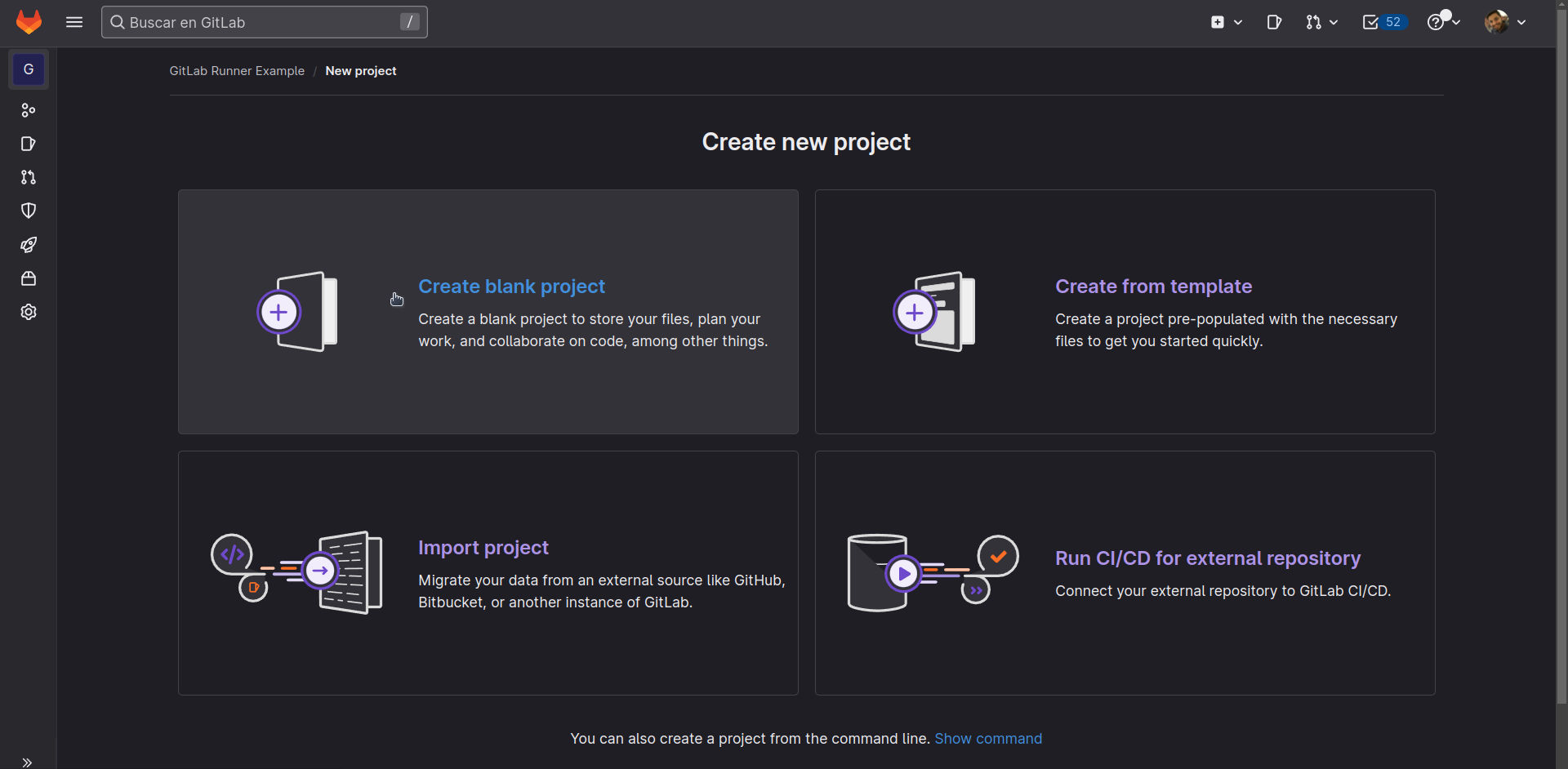Viewport: 1568px width, 769px height.
Task: Click the import project illustration
Action: (x=297, y=573)
